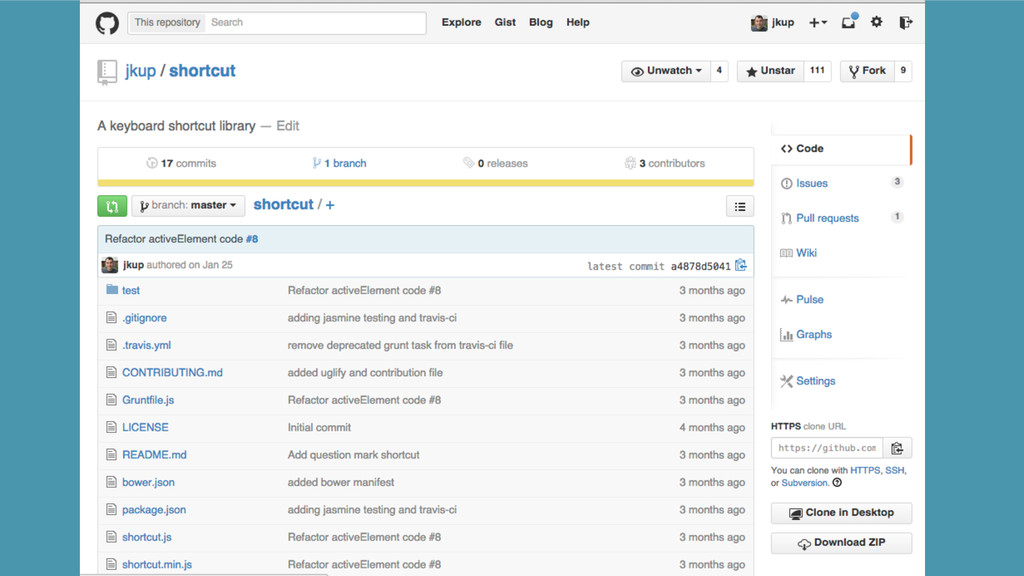Open the shortcut.js file
The height and width of the screenshot is (576, 1024).
(147, 537)
